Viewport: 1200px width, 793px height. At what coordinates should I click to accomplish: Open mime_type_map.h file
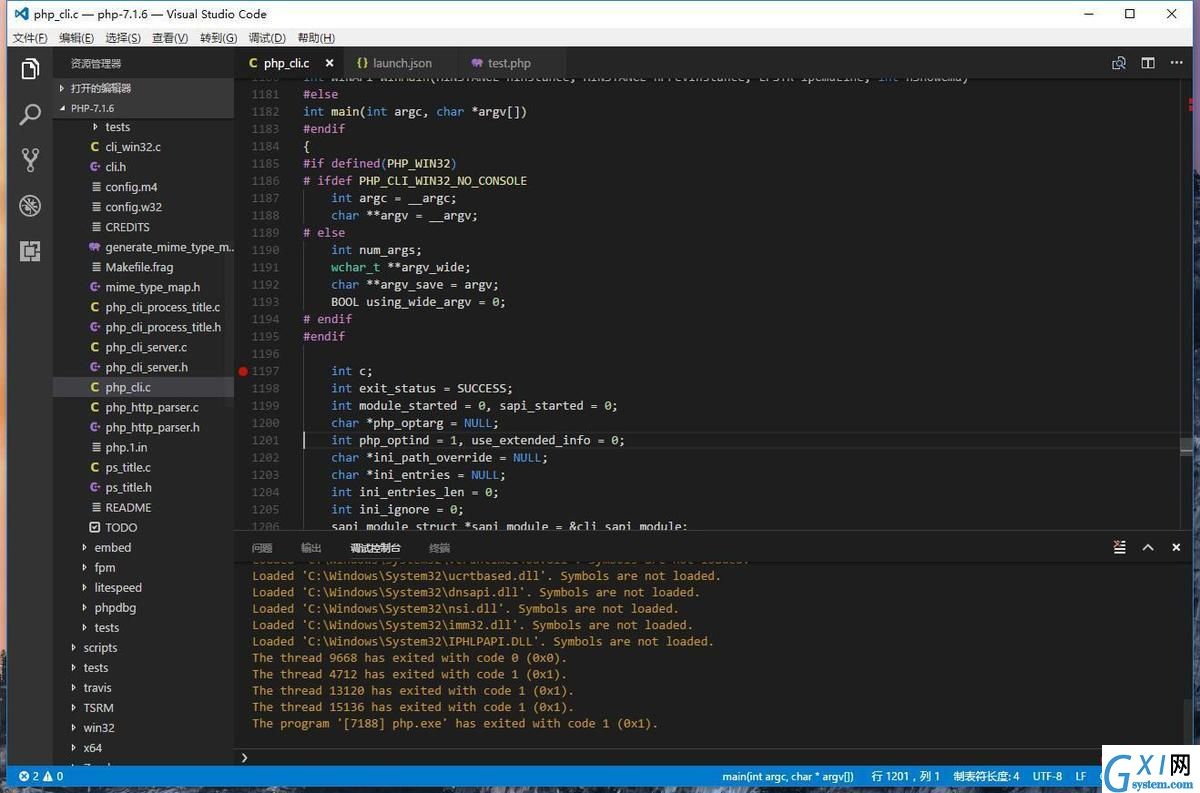coord(143,287)
